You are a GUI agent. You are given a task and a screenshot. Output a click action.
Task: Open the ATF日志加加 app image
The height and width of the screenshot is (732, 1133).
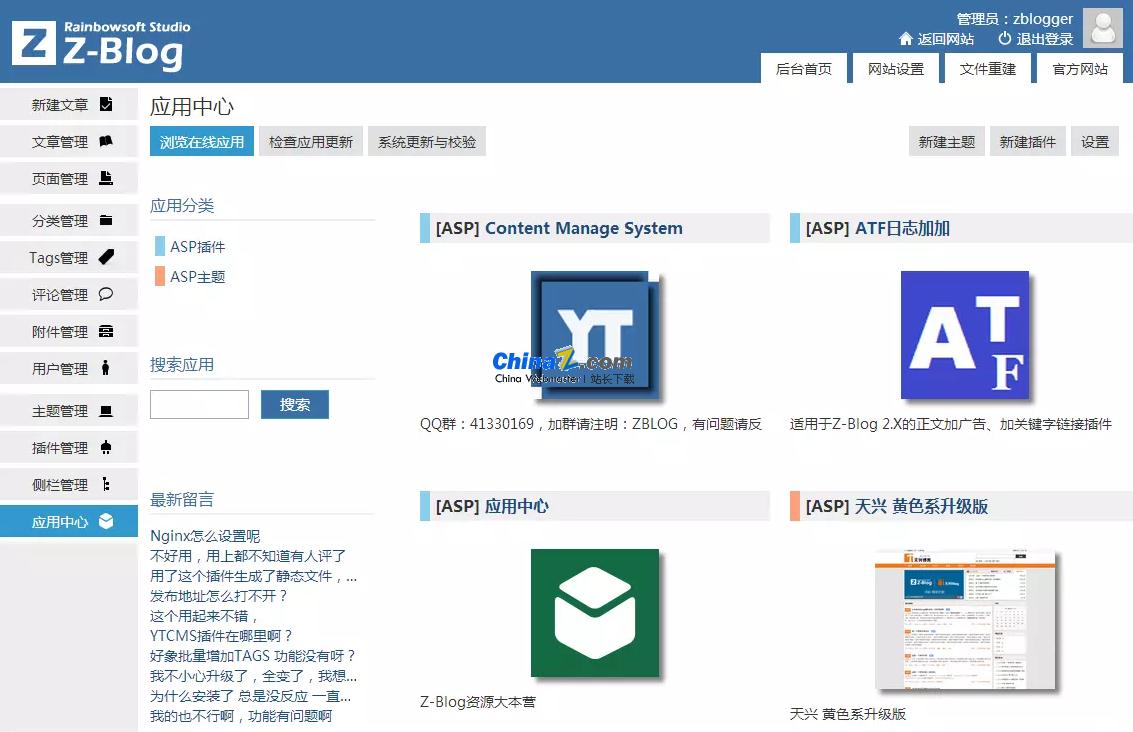965,335
